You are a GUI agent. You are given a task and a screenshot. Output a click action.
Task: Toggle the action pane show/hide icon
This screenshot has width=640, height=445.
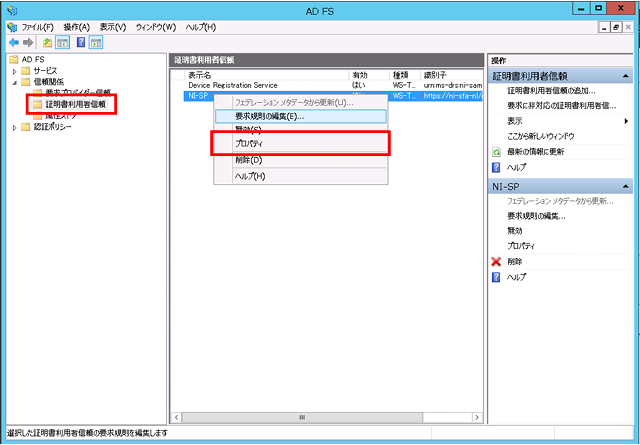[x=96, y=42]
